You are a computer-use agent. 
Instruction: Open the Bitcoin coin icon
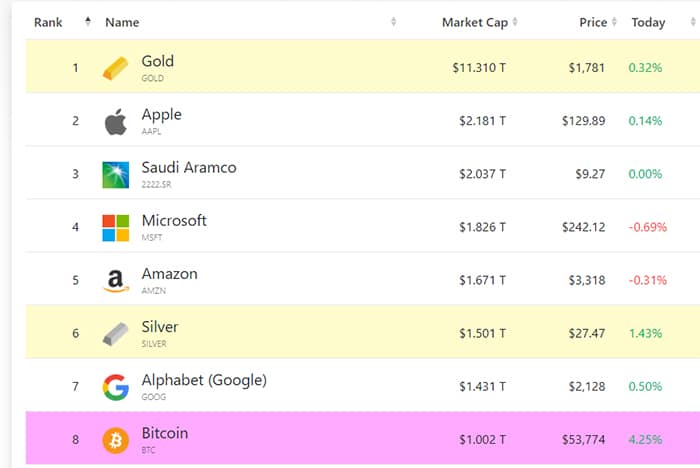pyautogui.click(x=116, y=440)
